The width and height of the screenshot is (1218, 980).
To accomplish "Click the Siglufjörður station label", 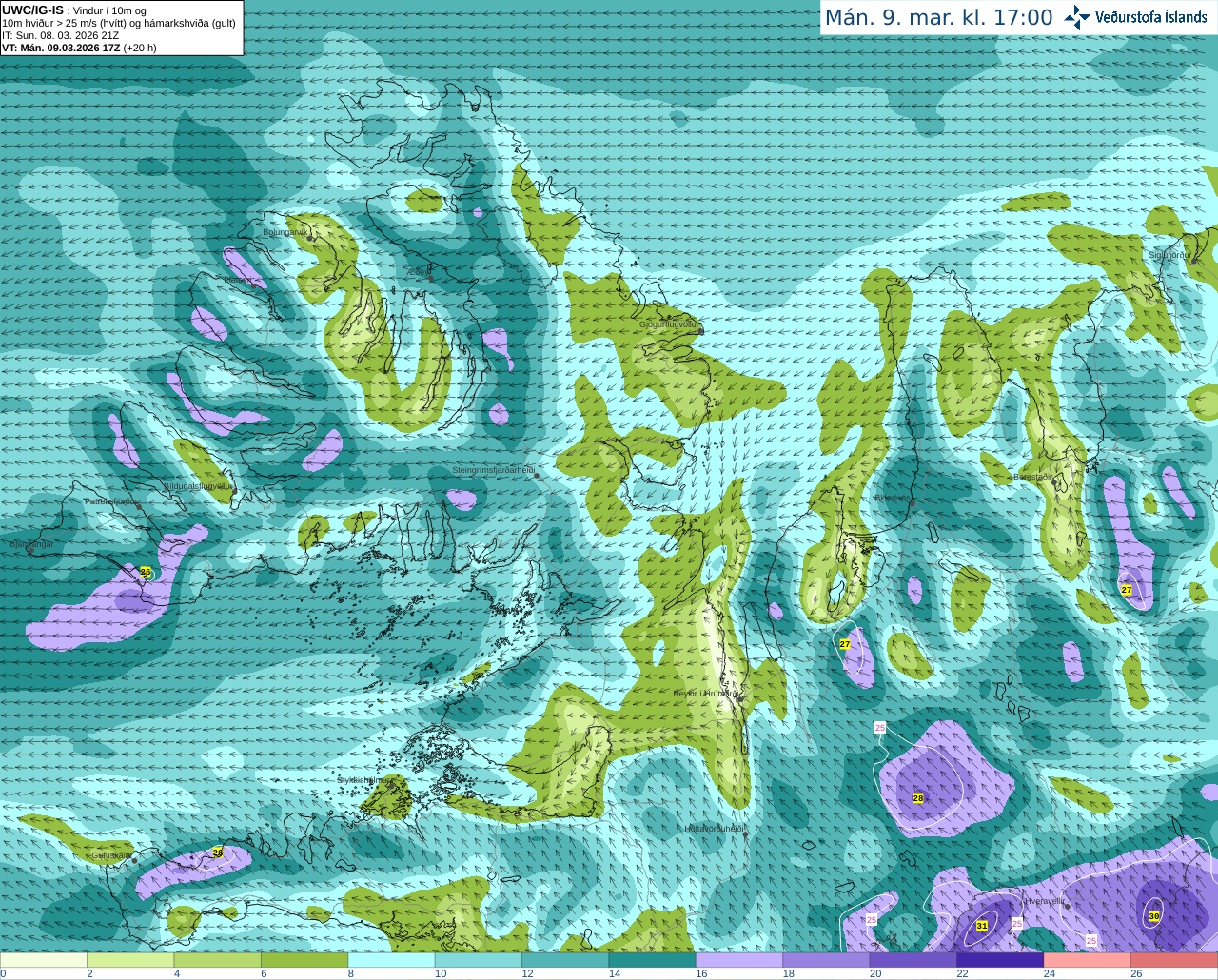I will 1170,255.
